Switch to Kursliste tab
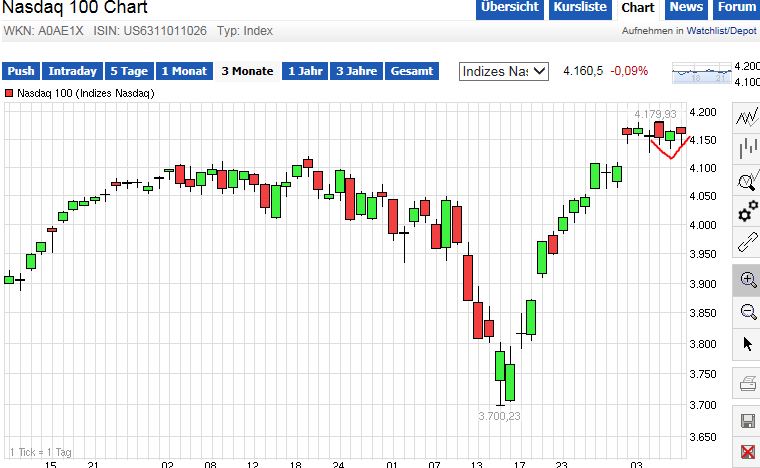The height and width of the screenshot is (468, 760). [580, 8]
